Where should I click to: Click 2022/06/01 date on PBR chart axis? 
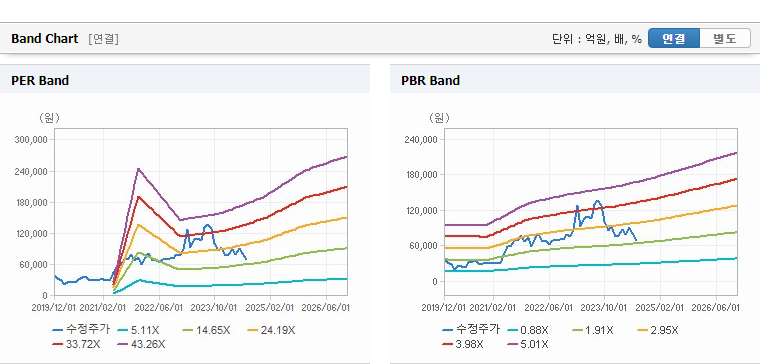coord(548,307)
